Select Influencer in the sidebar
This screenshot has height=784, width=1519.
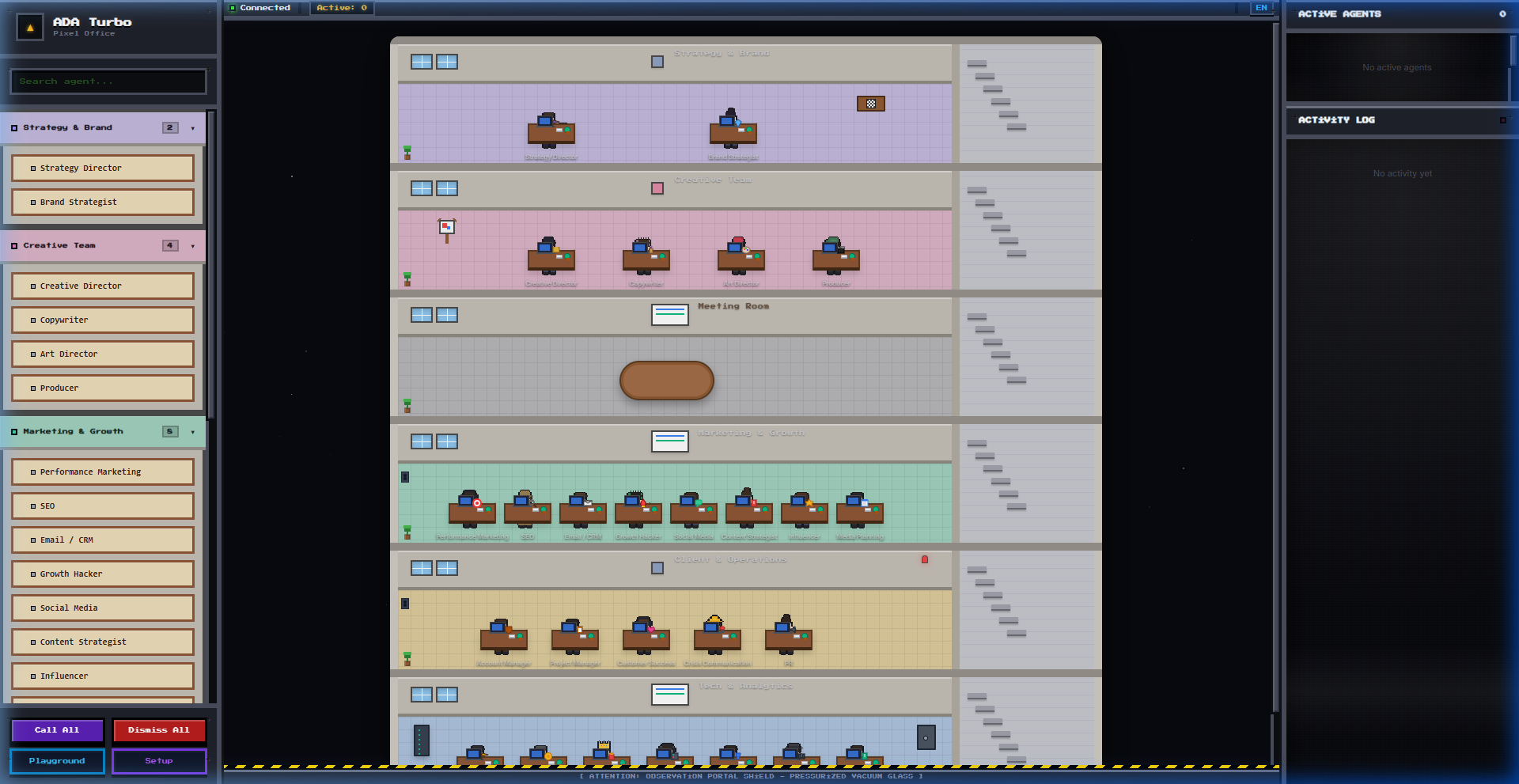coord(103,676)
